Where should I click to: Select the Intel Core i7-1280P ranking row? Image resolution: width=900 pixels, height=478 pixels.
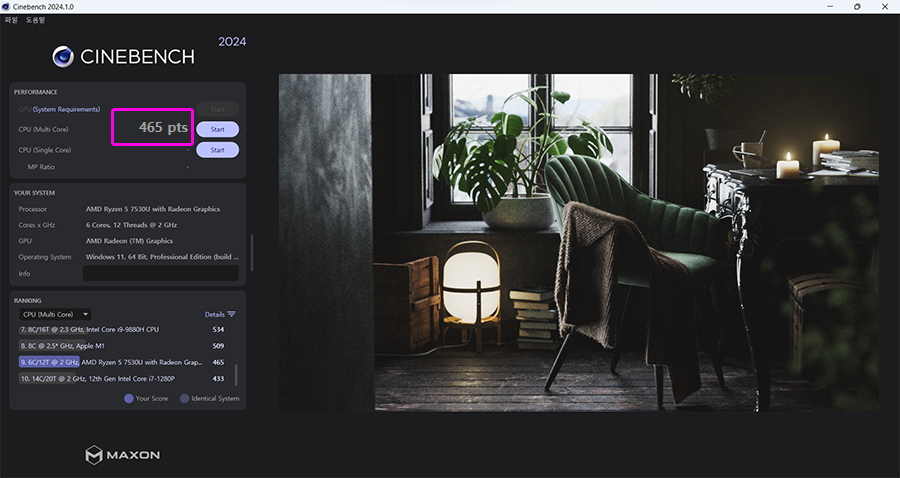coord(122,379)
